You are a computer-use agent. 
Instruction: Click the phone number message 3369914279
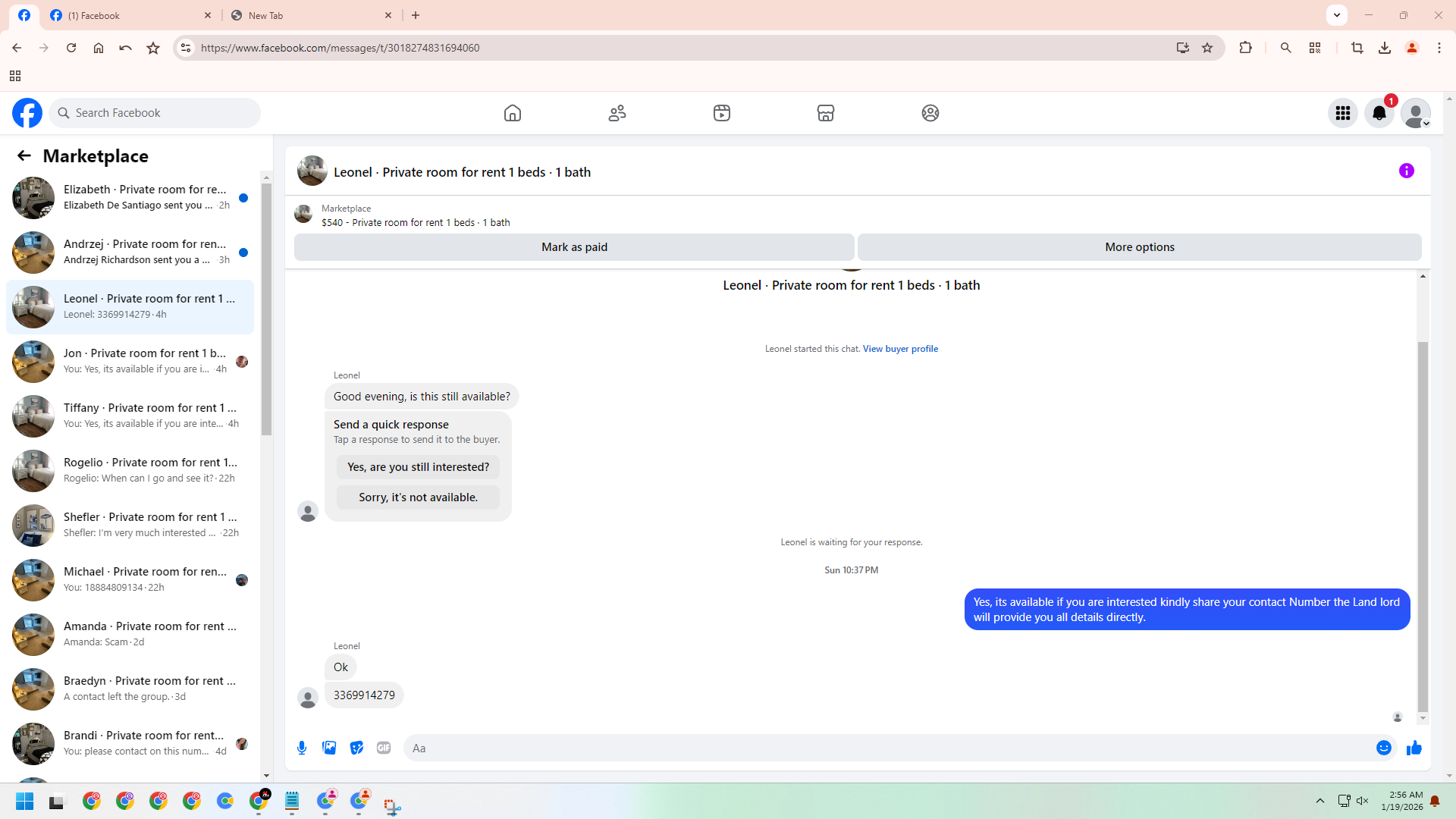tap(364, 695)
